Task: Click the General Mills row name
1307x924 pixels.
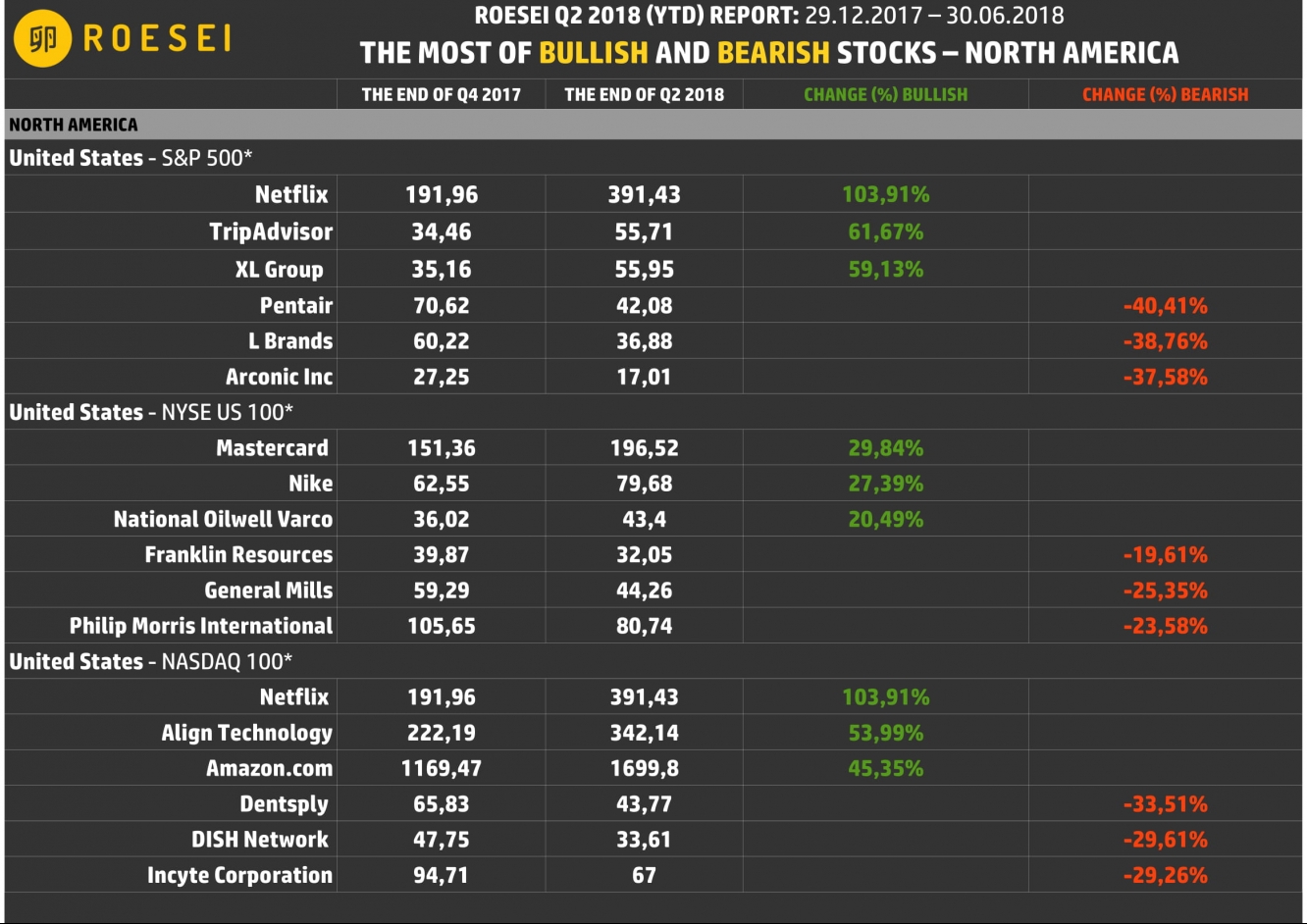Action: pyautogui.click(x=269, y=590)
